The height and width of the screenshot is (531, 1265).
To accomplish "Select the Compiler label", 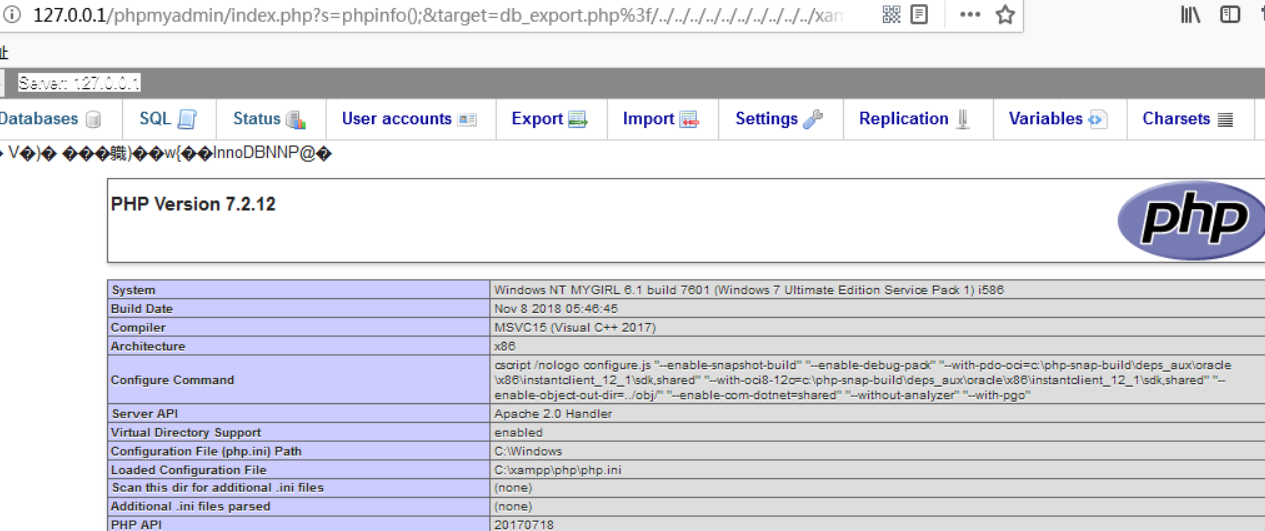I will 138,327.
